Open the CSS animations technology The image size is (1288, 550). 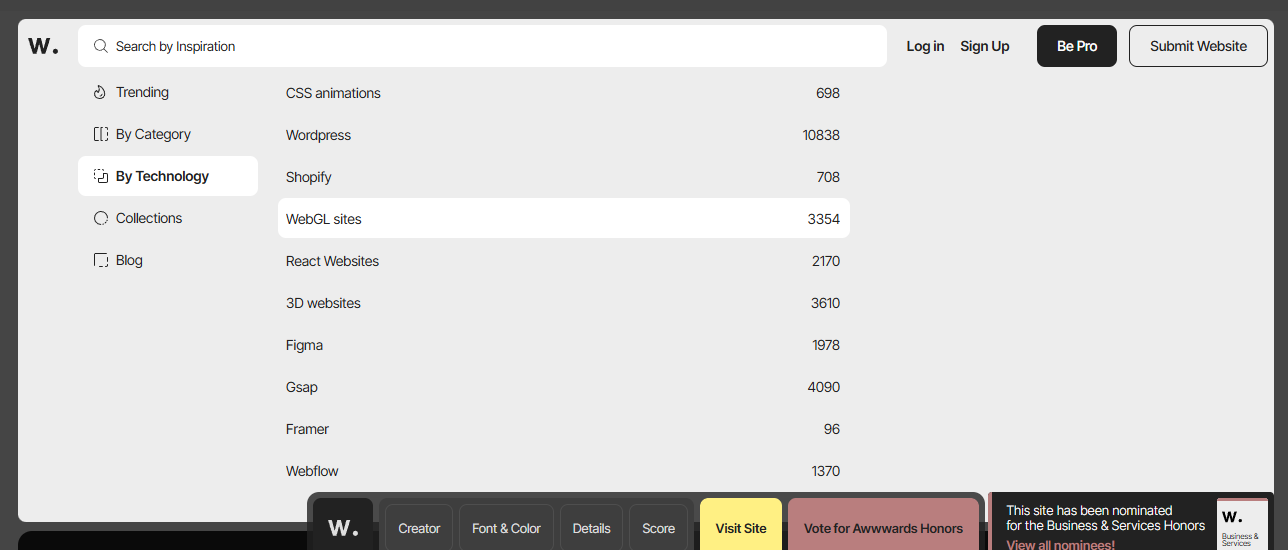coord(563,93)
